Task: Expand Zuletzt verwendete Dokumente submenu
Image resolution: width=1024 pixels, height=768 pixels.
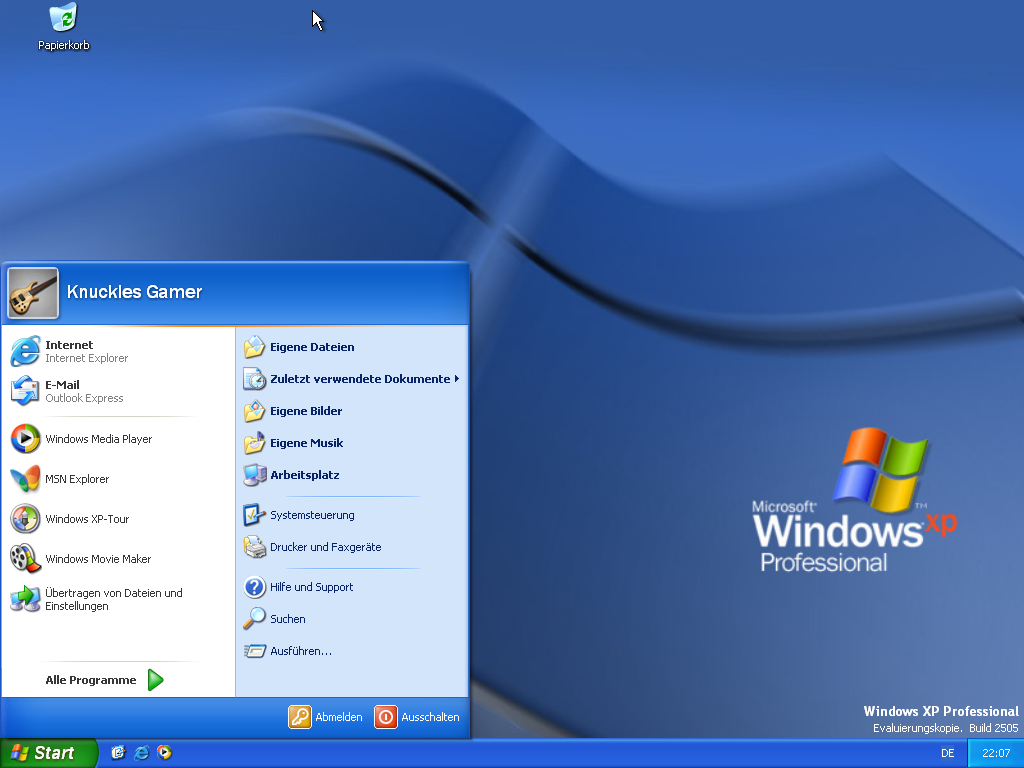Action: (x=360, y=379)
